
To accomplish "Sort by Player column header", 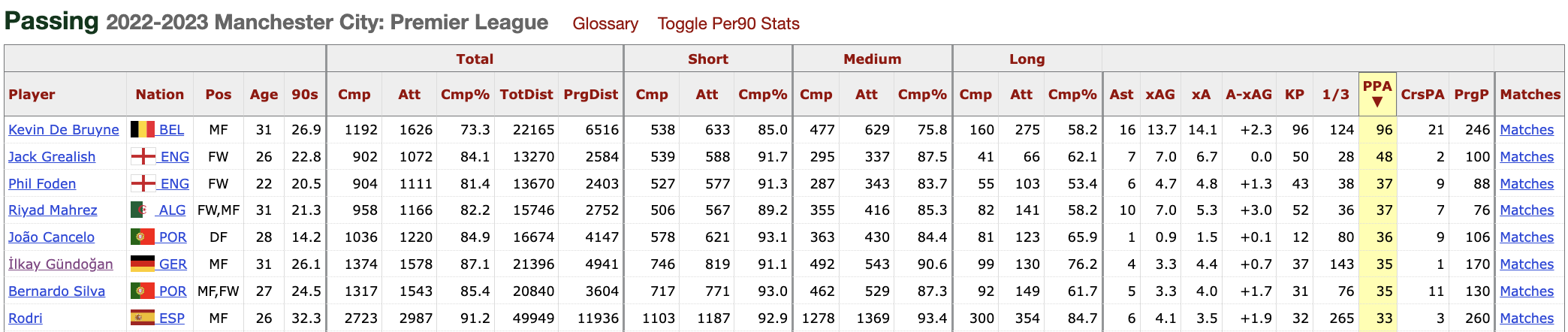I will (x=32, y=95).
